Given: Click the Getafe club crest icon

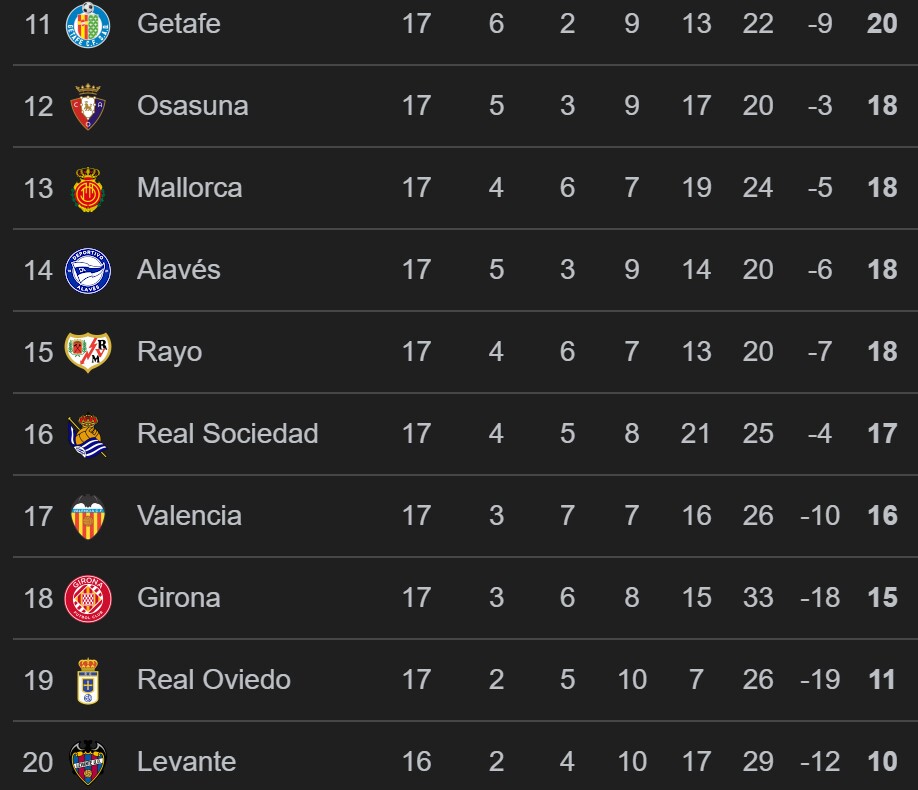Looking at the screenshot, I should [x=88, y=24].
